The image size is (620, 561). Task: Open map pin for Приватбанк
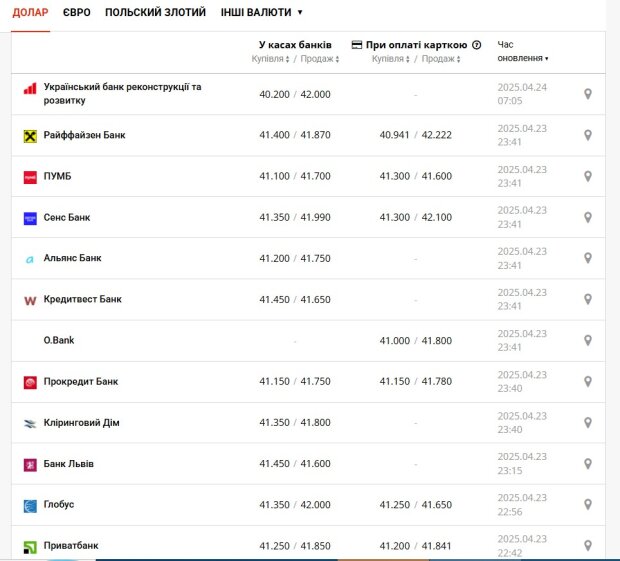coord(588,546)
